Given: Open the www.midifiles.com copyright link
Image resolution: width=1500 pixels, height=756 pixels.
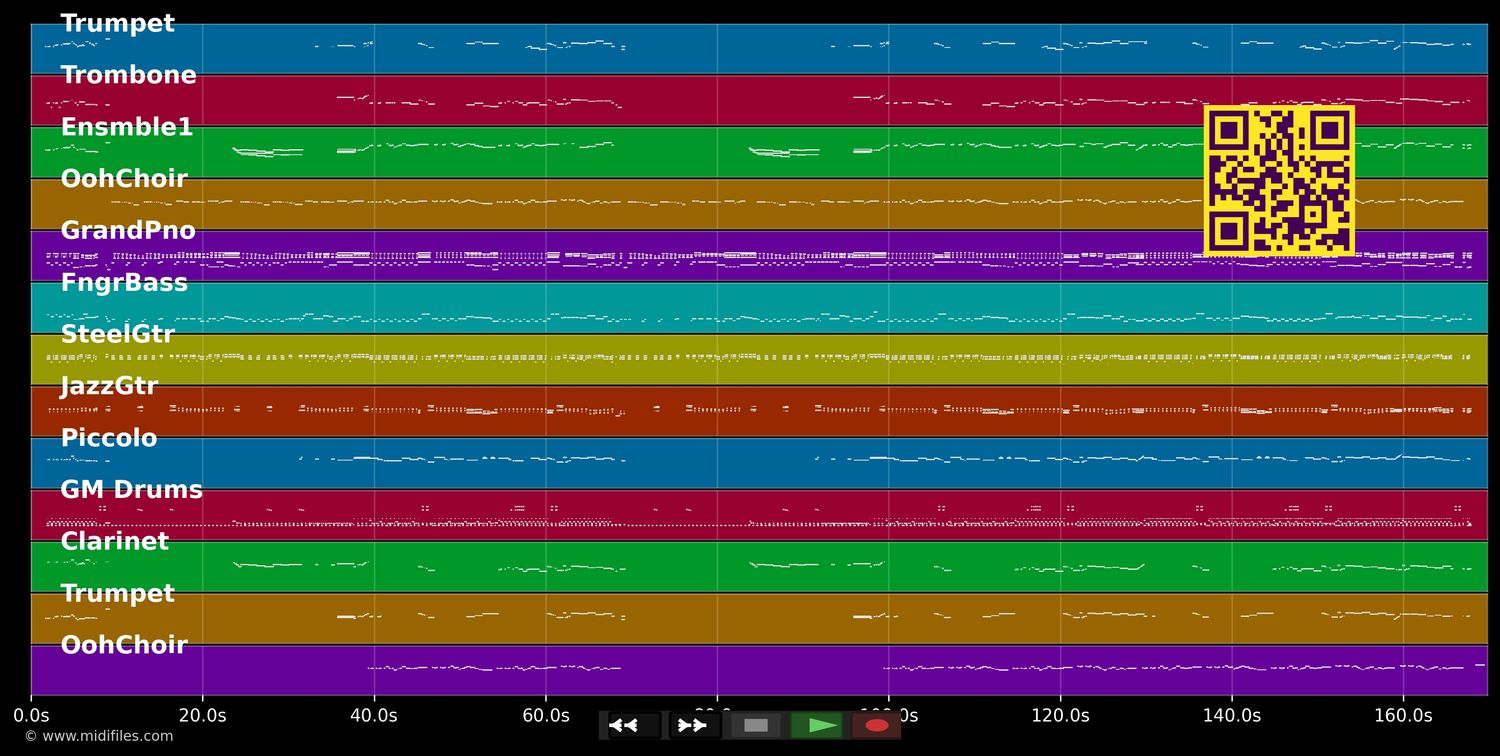Looking at the screenshot, I should (98, 736).
